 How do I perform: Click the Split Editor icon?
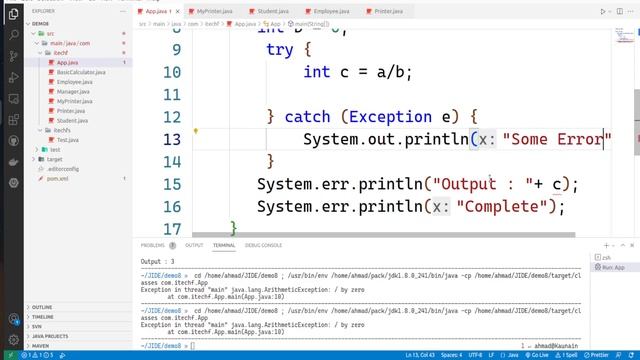click(x=620, y=11)
